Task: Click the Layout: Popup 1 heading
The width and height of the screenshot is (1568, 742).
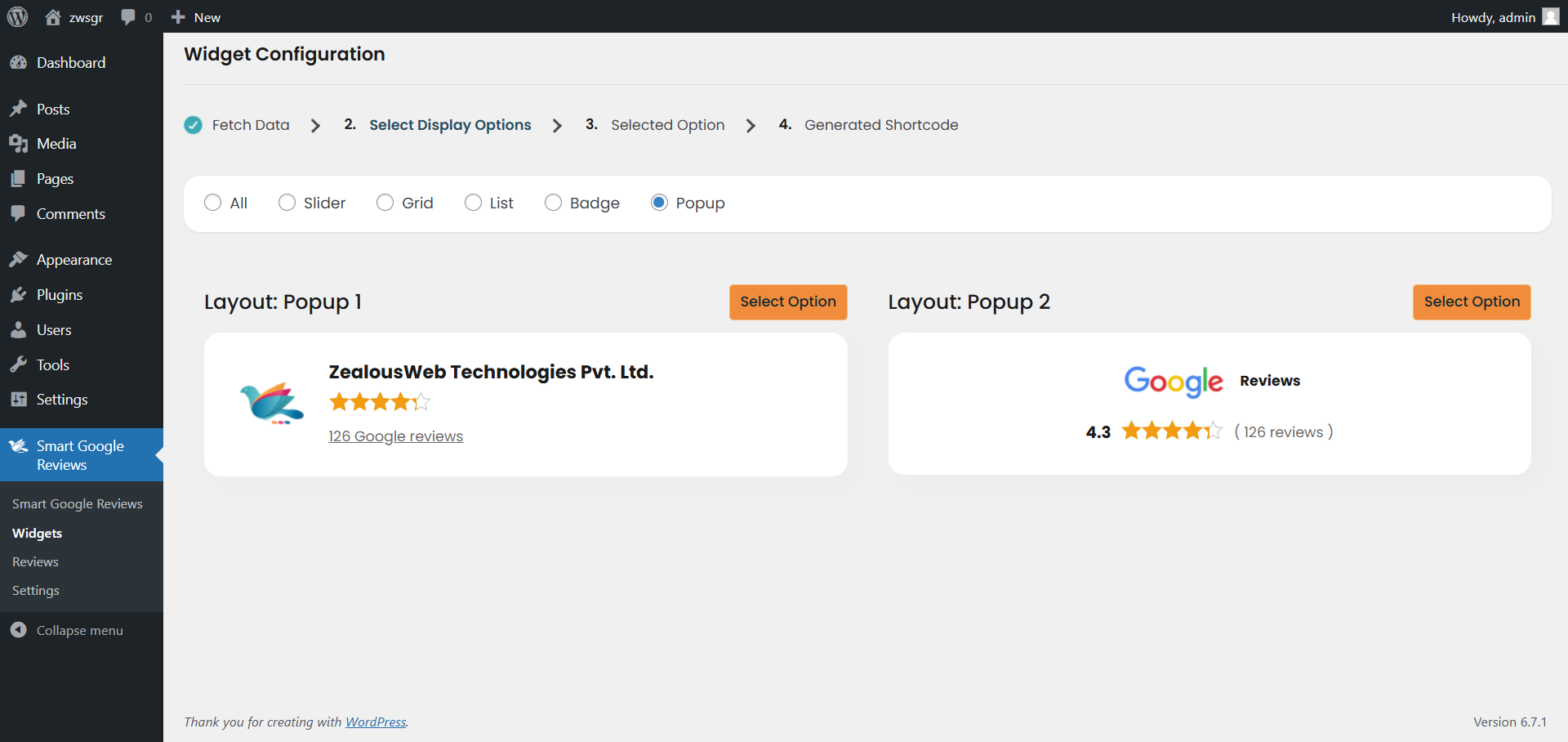Action: pyautogui.click(x=283, y=302)
